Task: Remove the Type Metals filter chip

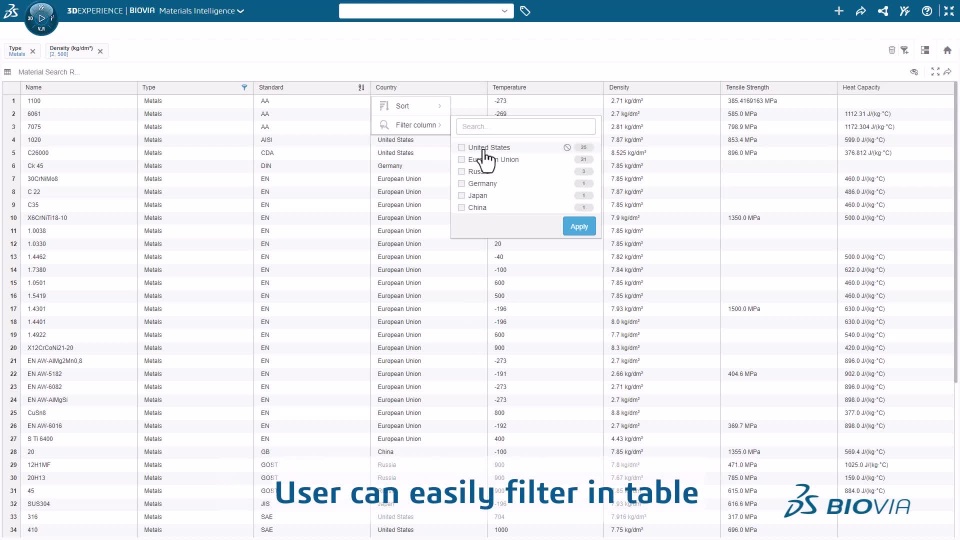Action: point(32,51)
